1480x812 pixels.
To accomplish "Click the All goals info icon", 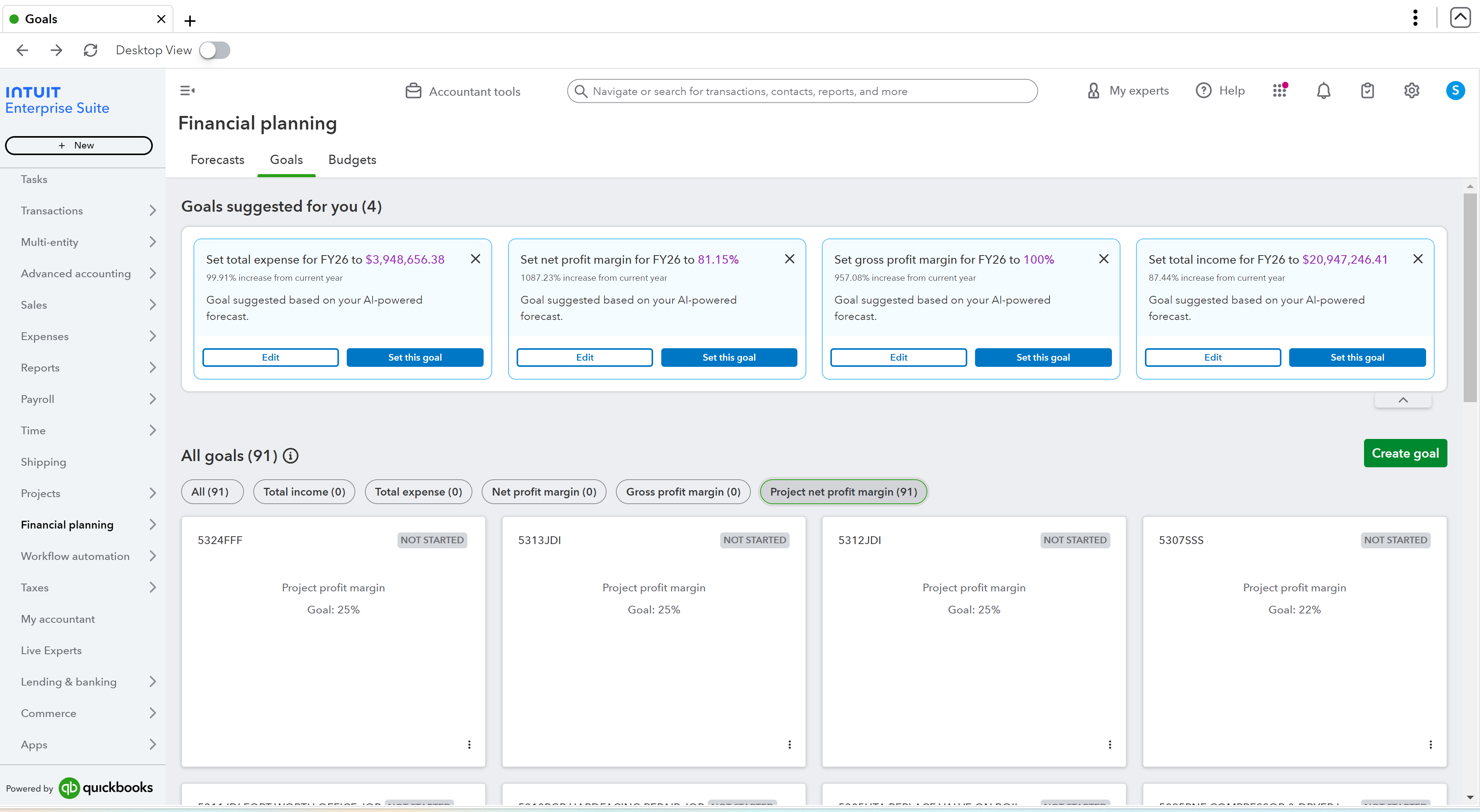I will pos(291,456).
